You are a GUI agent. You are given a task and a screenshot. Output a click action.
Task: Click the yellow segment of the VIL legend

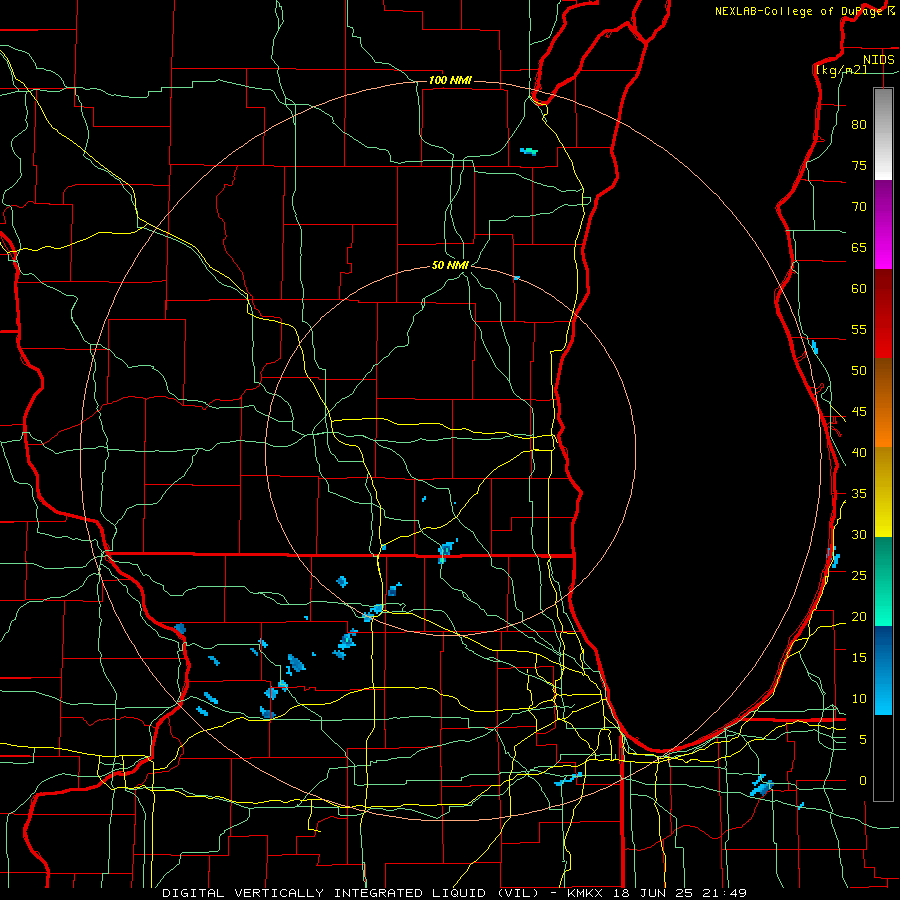click(883, 492)
